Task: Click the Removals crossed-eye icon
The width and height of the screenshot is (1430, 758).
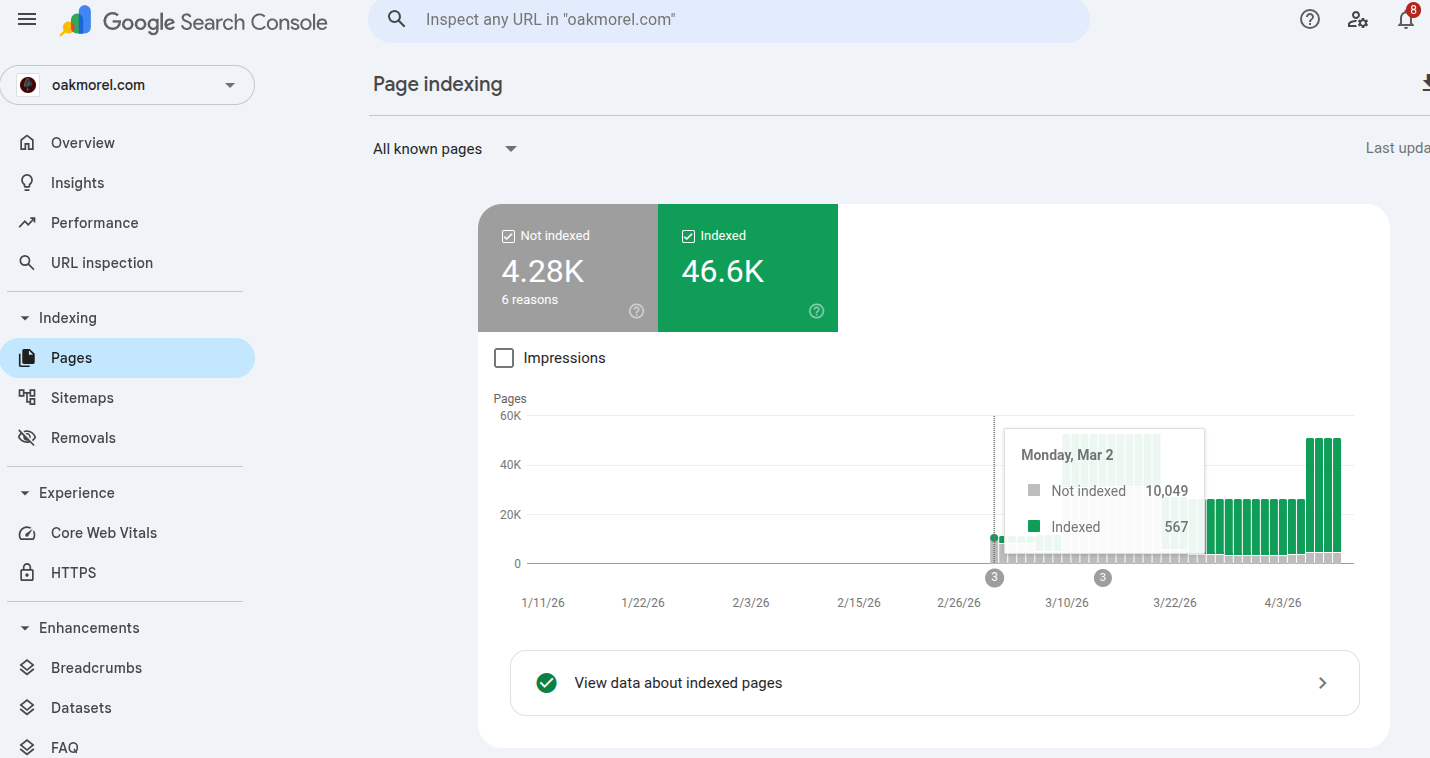Action: 27,438
